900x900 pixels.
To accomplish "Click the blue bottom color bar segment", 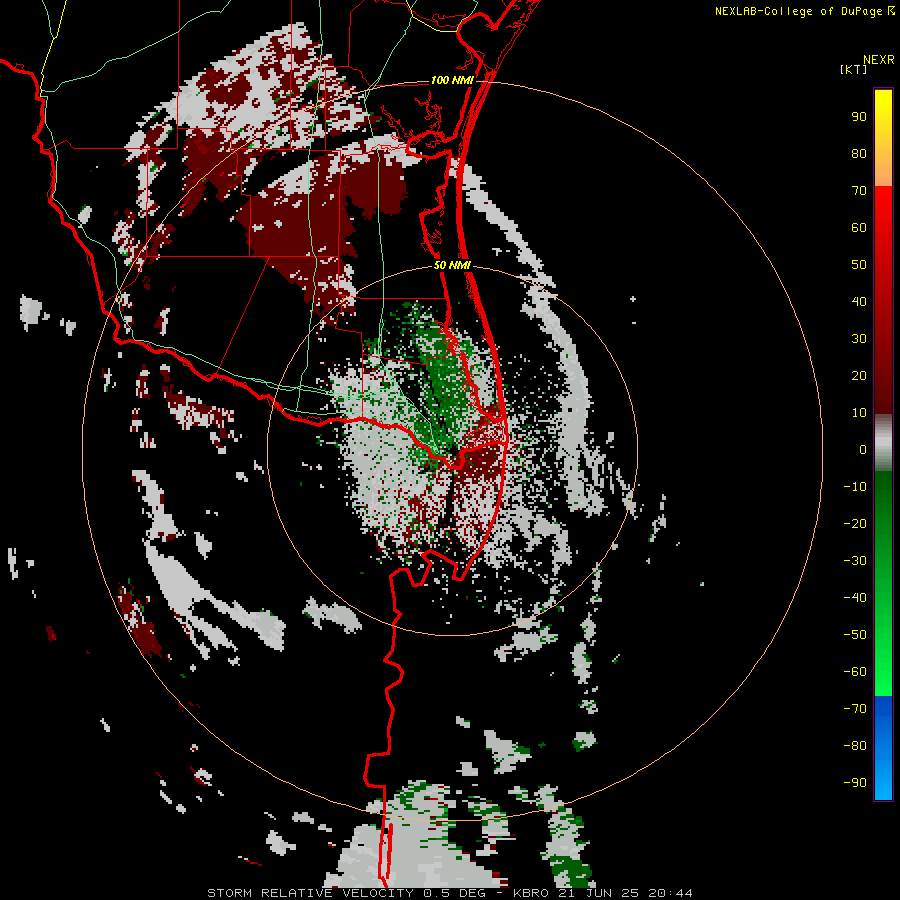I will (x=883, y=748).
